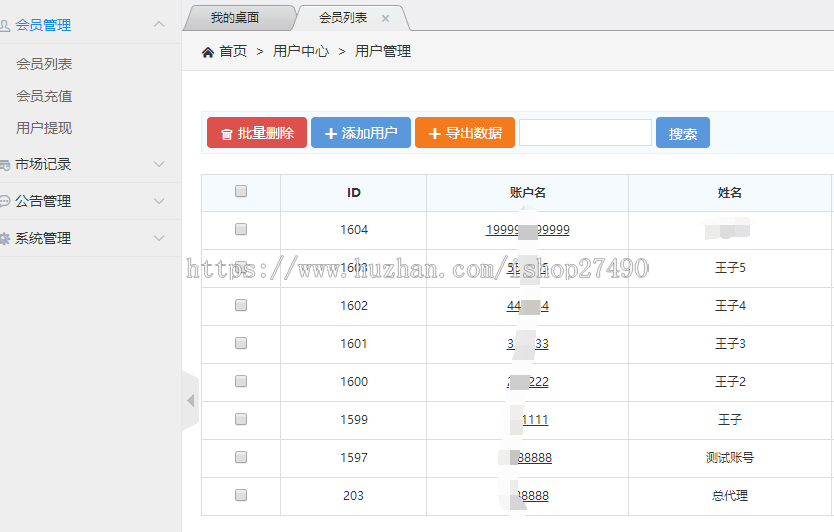This screenshot has width=834, height=532.
Task: Click the 账户名 column header
Action: pos(528,193)
